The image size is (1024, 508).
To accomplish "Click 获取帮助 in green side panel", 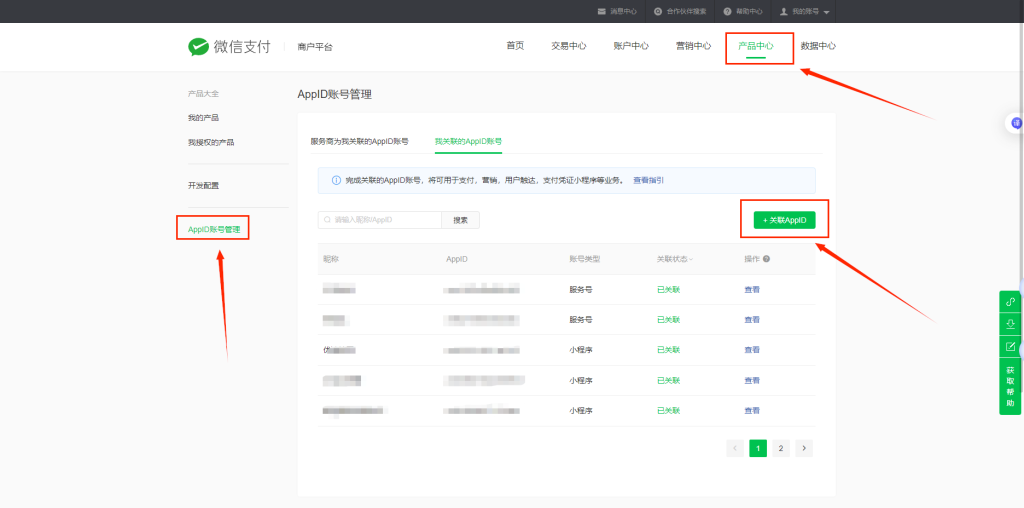I will pyautogui.click(x=1010, y=387).
